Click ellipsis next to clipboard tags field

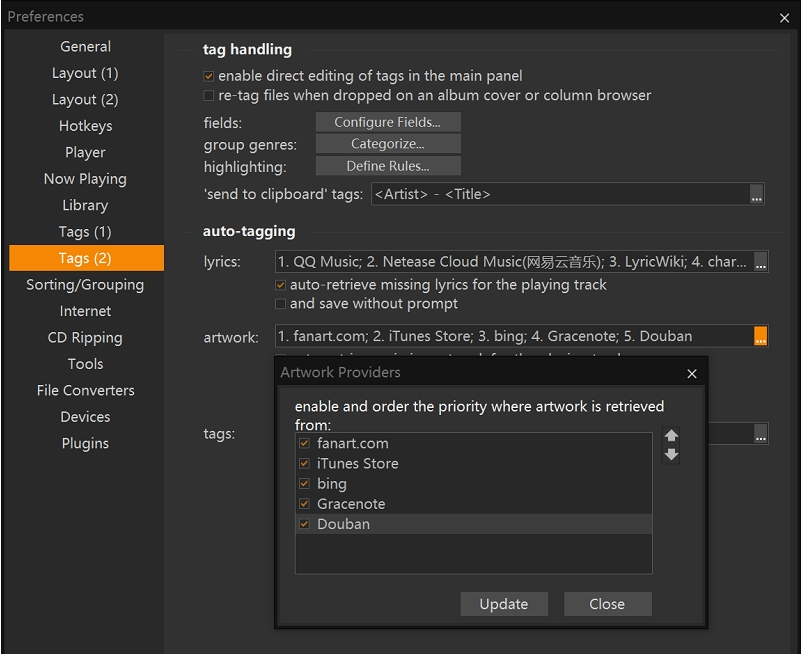[757, 194]
